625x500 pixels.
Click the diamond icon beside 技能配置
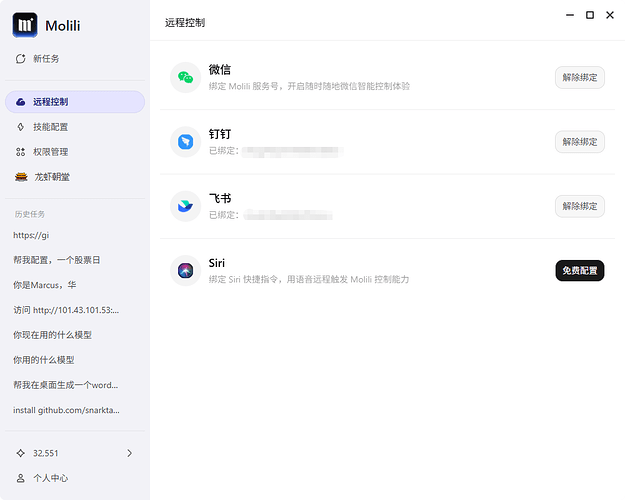tap(20, 127)
